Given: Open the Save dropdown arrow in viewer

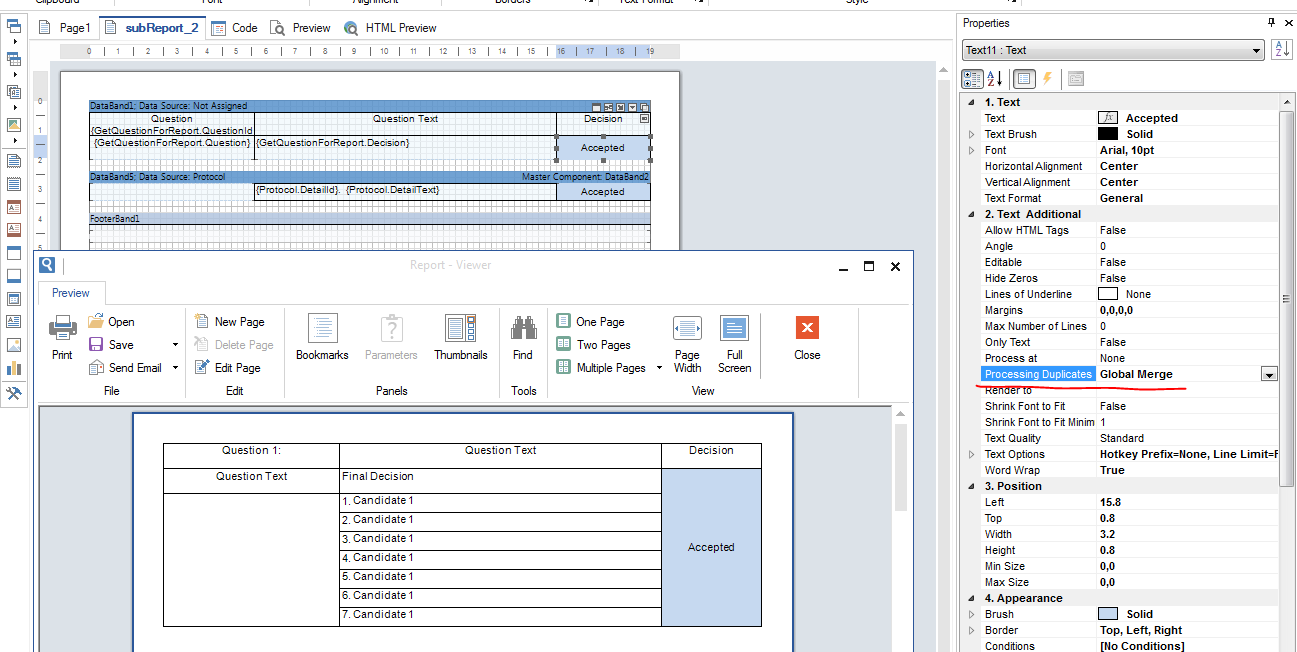Looking at the screenshot, I should (175, 345).
